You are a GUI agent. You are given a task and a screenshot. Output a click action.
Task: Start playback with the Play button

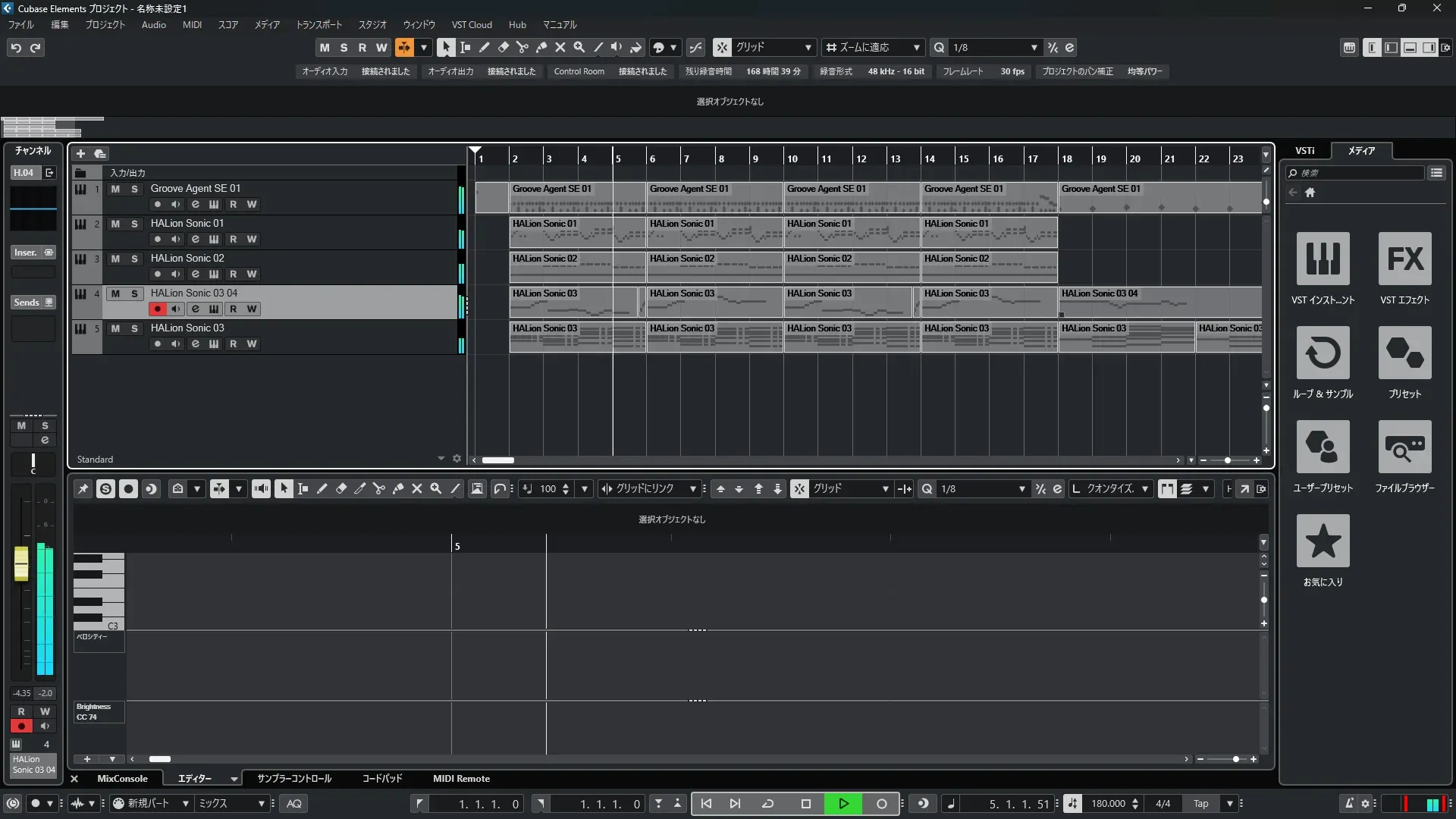click(843, 804)
